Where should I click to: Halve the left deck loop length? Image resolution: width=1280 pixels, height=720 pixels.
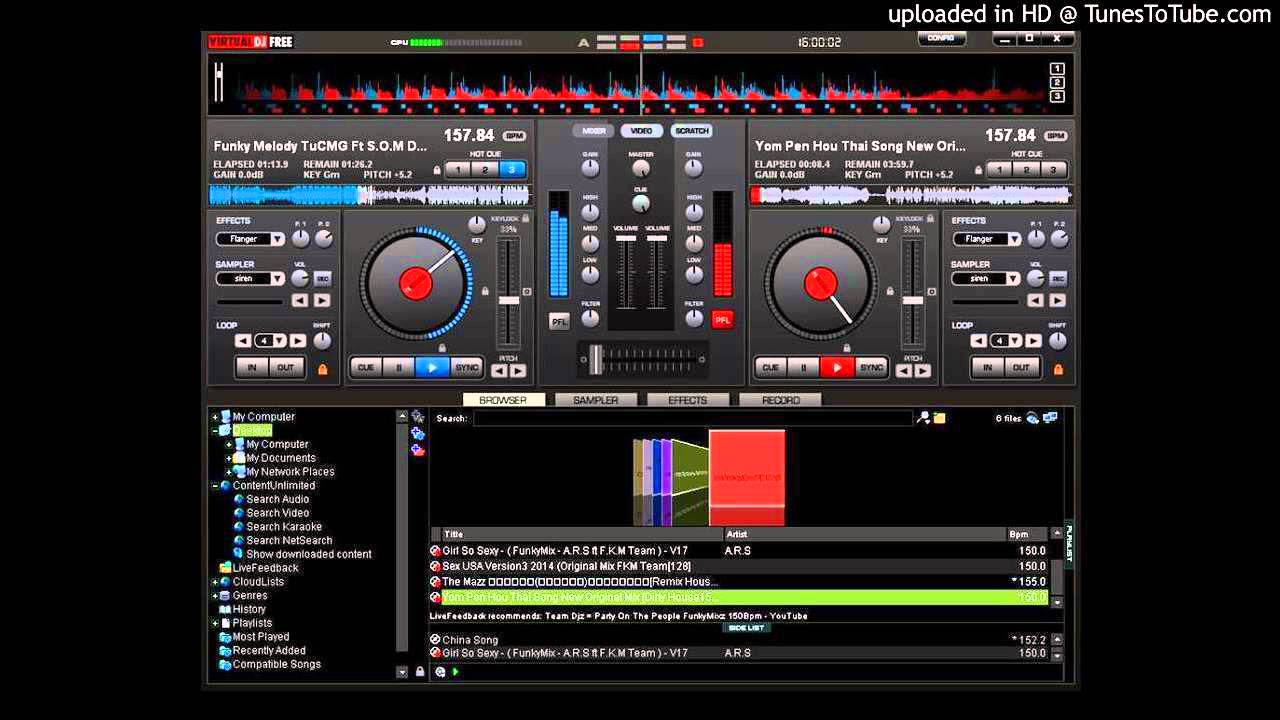[x=243, y=341]
